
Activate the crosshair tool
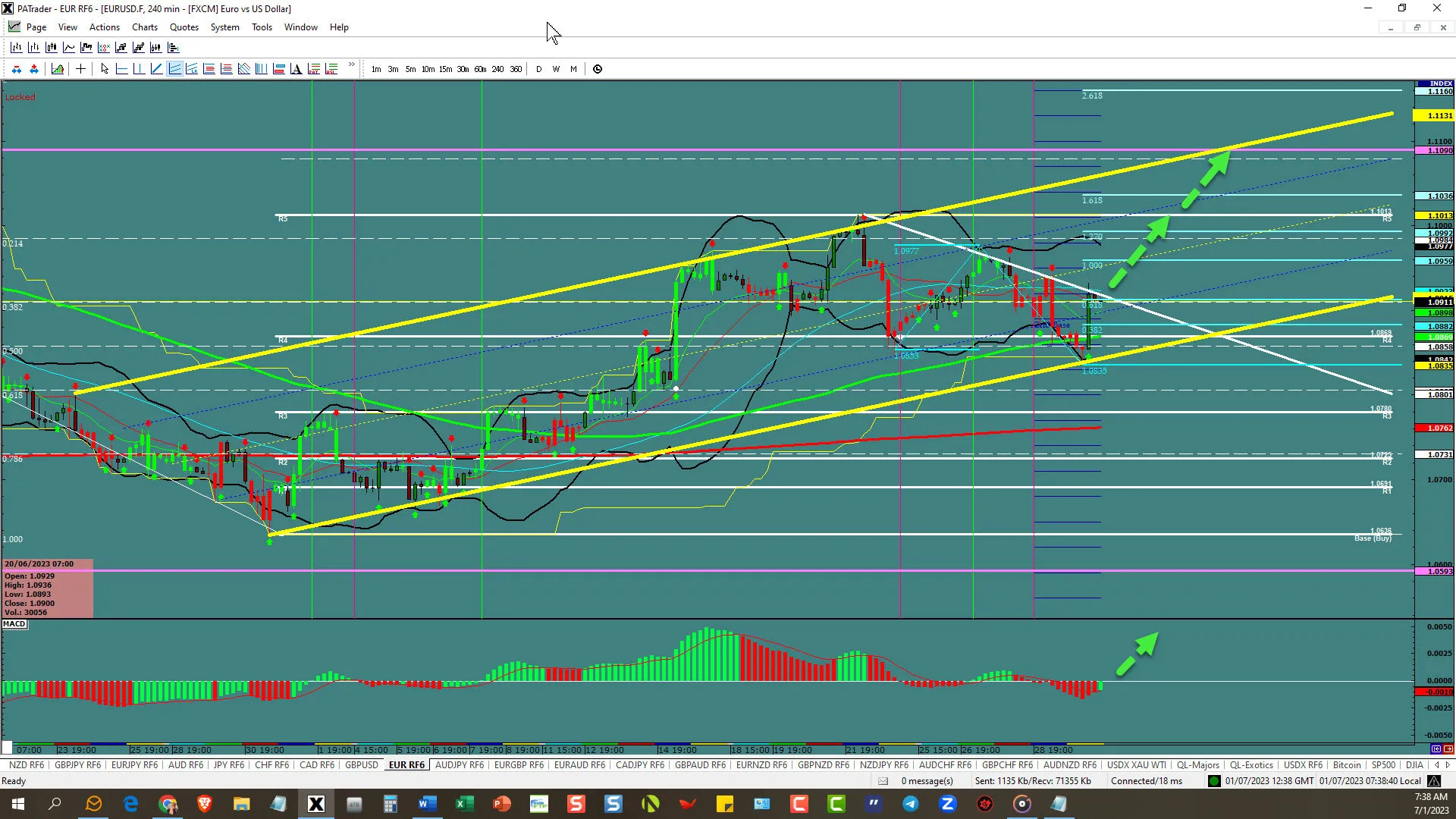[80, 69]
